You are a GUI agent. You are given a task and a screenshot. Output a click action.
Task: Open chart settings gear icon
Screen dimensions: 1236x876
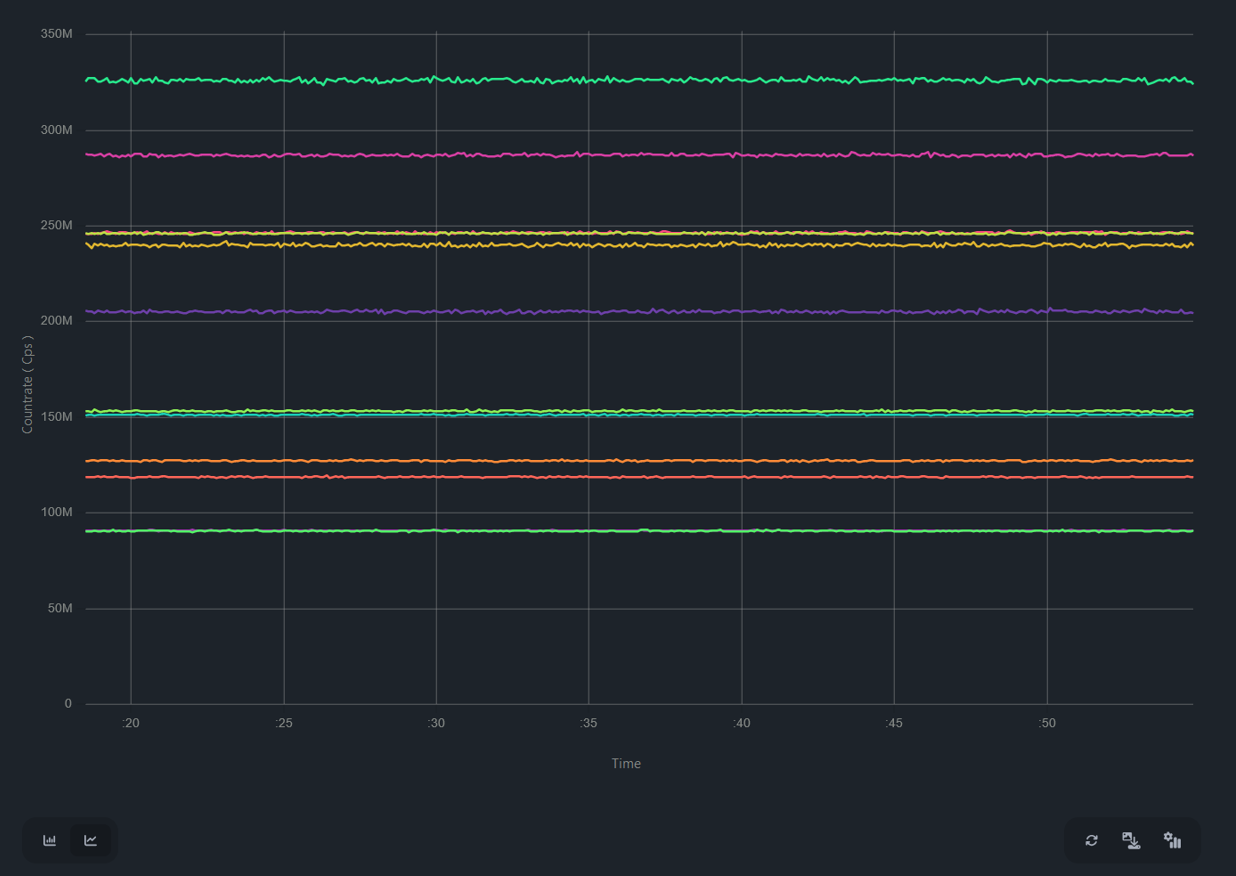point(1172,840)
